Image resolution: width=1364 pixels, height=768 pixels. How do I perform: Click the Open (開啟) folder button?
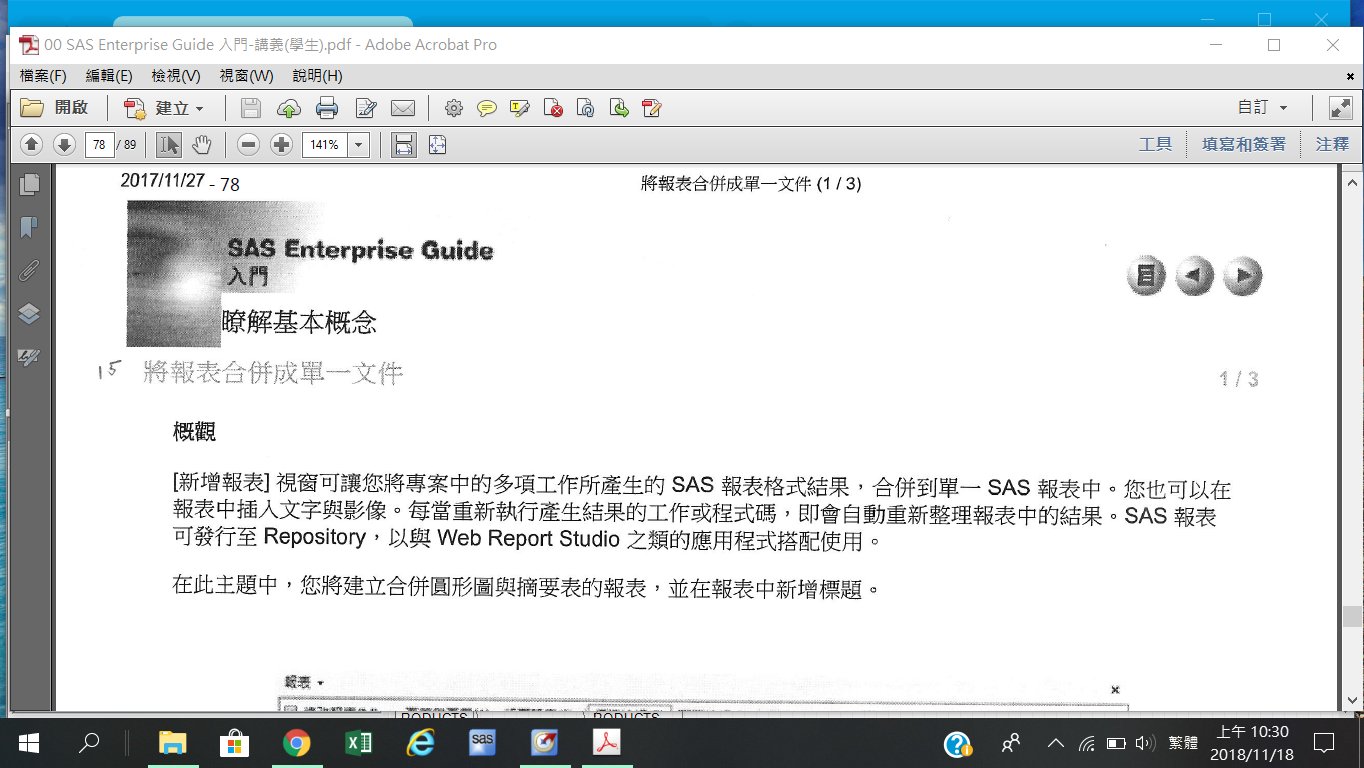(55, 108)
